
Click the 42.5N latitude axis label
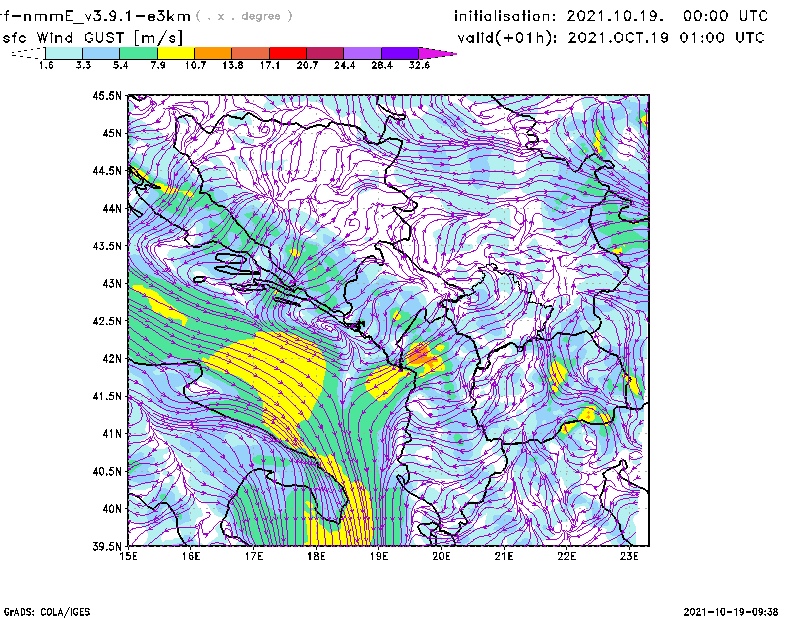point(107,321)
